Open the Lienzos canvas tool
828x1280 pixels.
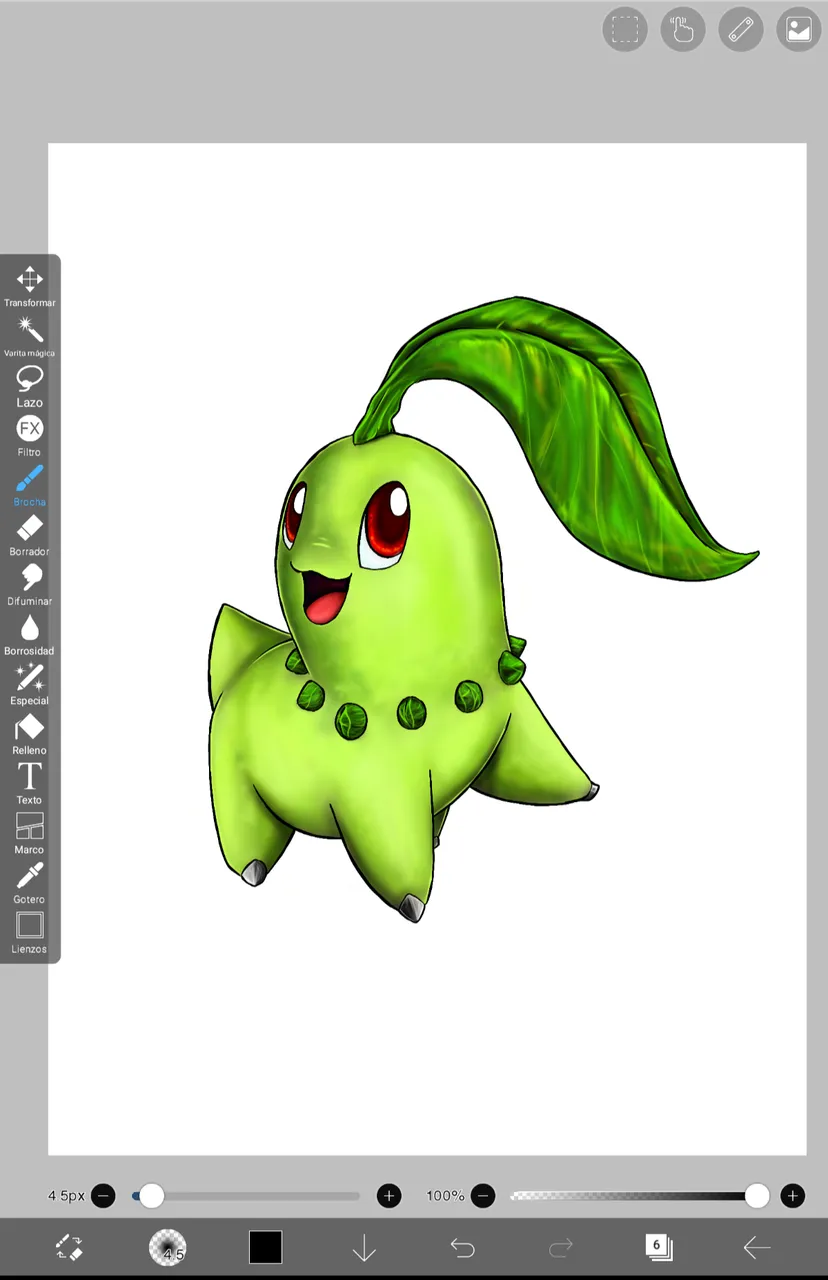click(x=29, y=933)
